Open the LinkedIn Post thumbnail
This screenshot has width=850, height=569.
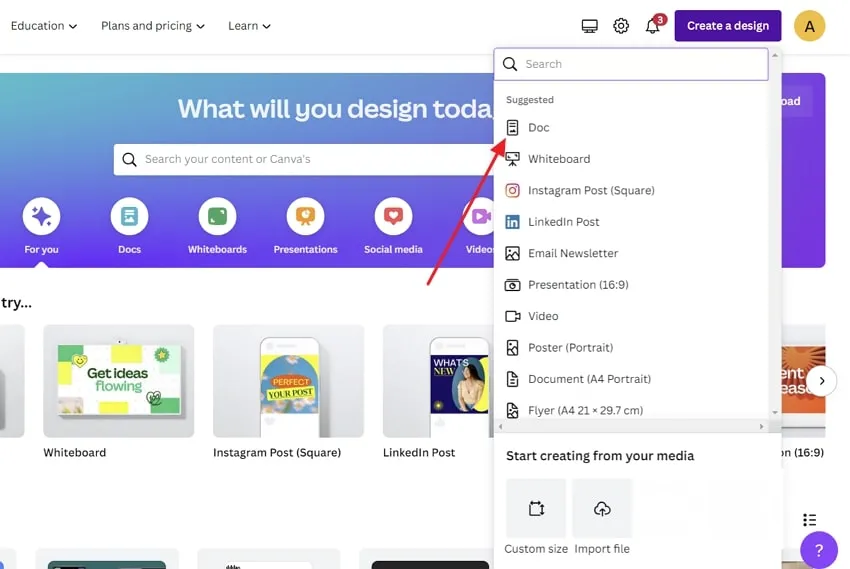click(x=438, y=381)
